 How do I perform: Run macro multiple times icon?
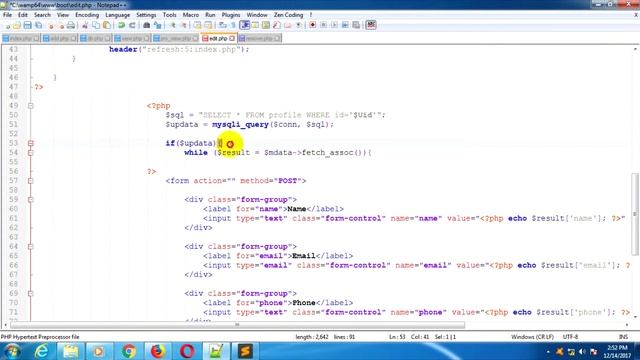click(345, 25)
